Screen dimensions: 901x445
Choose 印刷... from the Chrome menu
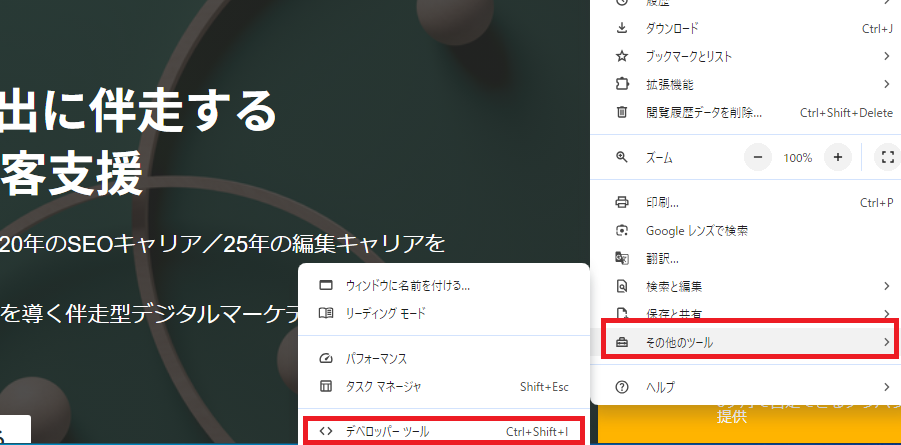point(745,202)
